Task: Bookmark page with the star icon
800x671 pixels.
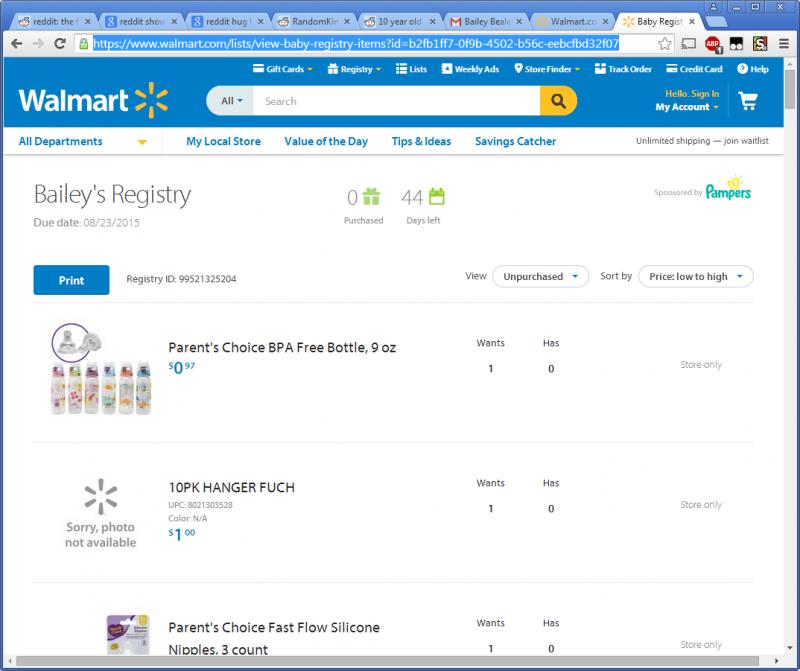Action: 664,44
